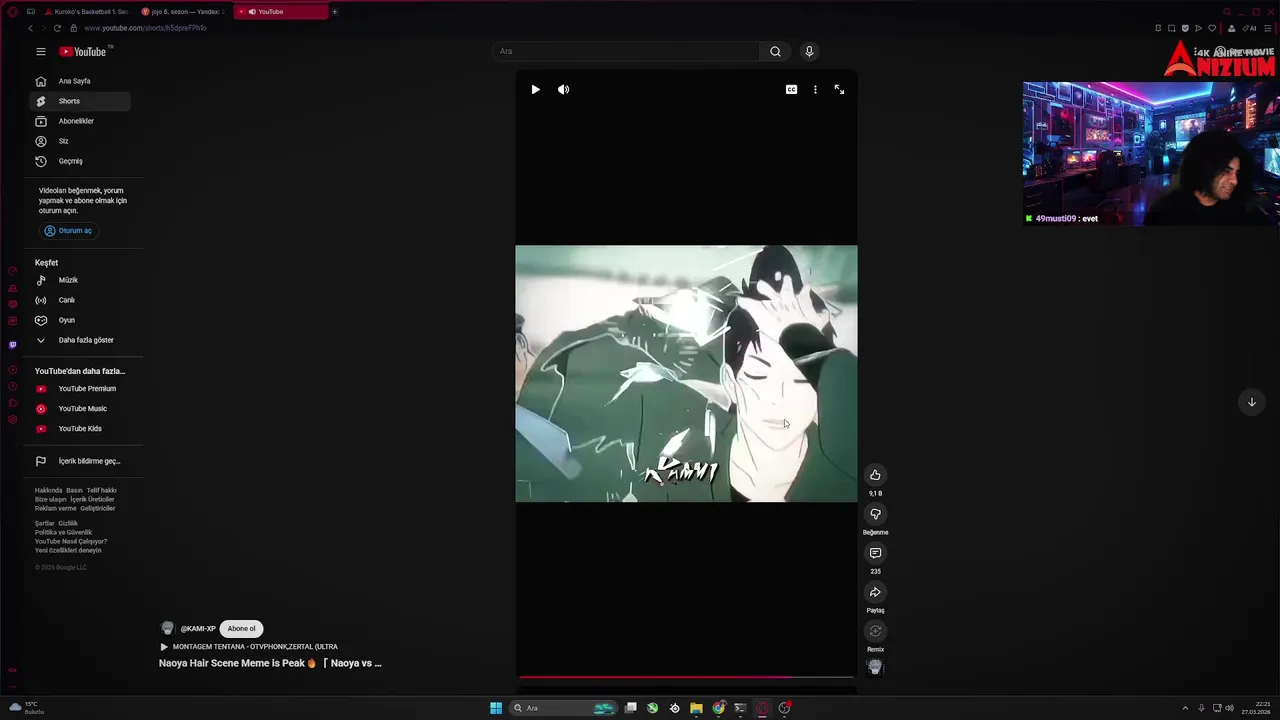
Task: Switch to Kuroko's Basketball browser tab
Action: pyautogui.click(x=86, y=12)
